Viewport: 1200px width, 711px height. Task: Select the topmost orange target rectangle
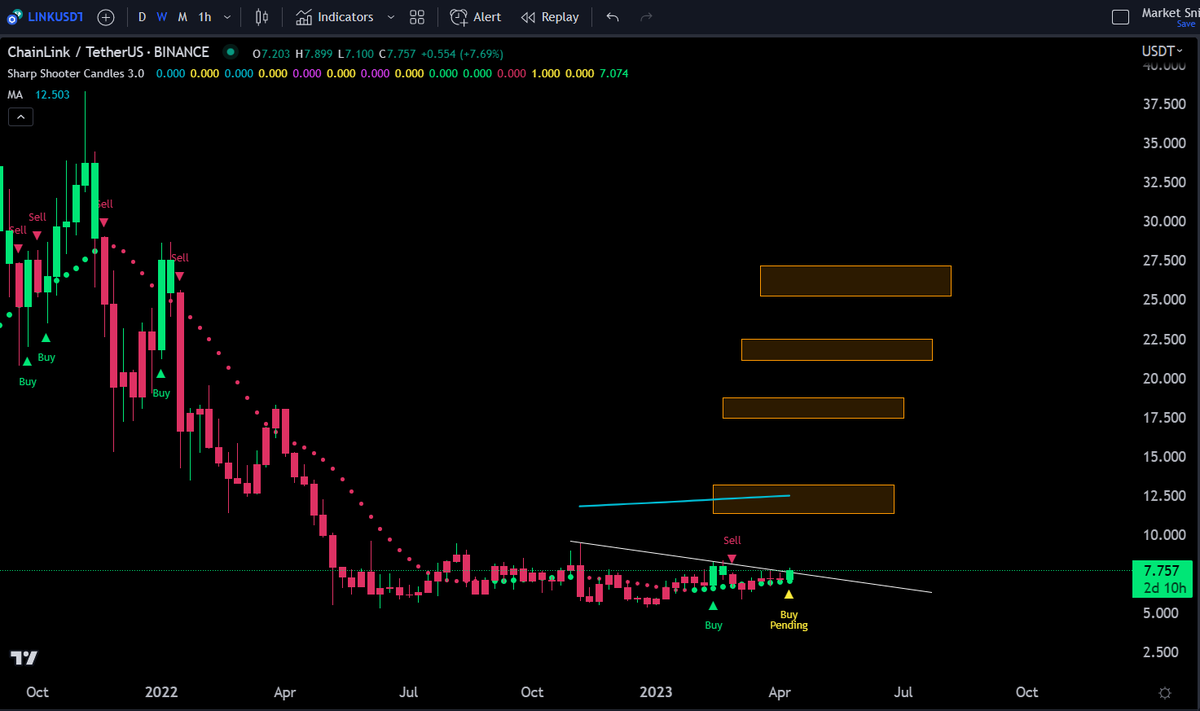tap(855, 281)
